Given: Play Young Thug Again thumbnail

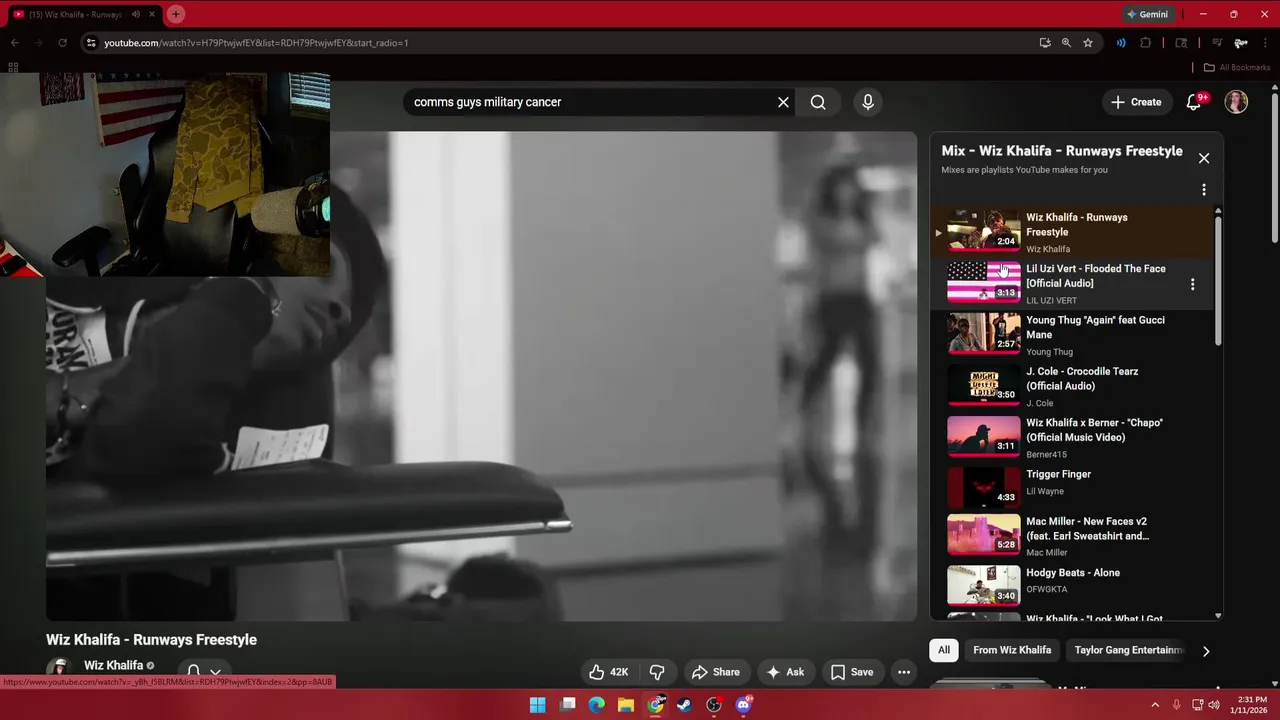Looking at the screenshot, I should tap(984, 333).
